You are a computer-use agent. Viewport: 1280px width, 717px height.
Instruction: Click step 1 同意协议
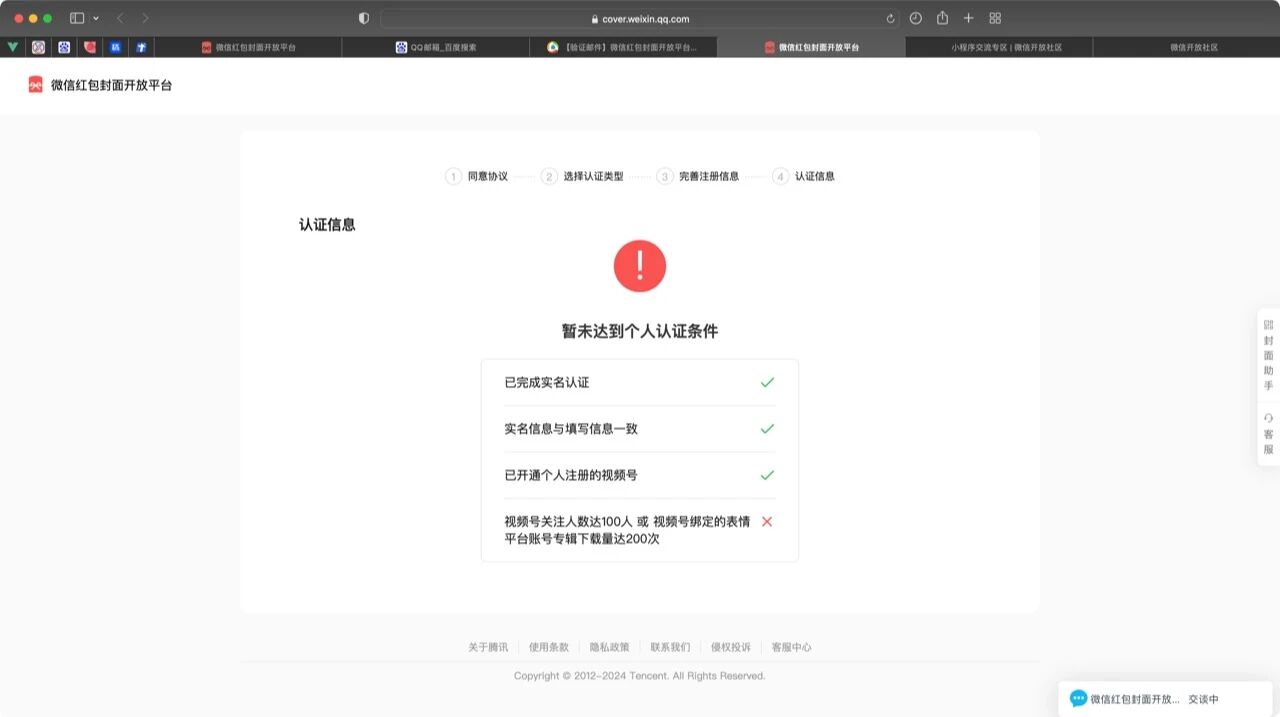pos(477,176)
